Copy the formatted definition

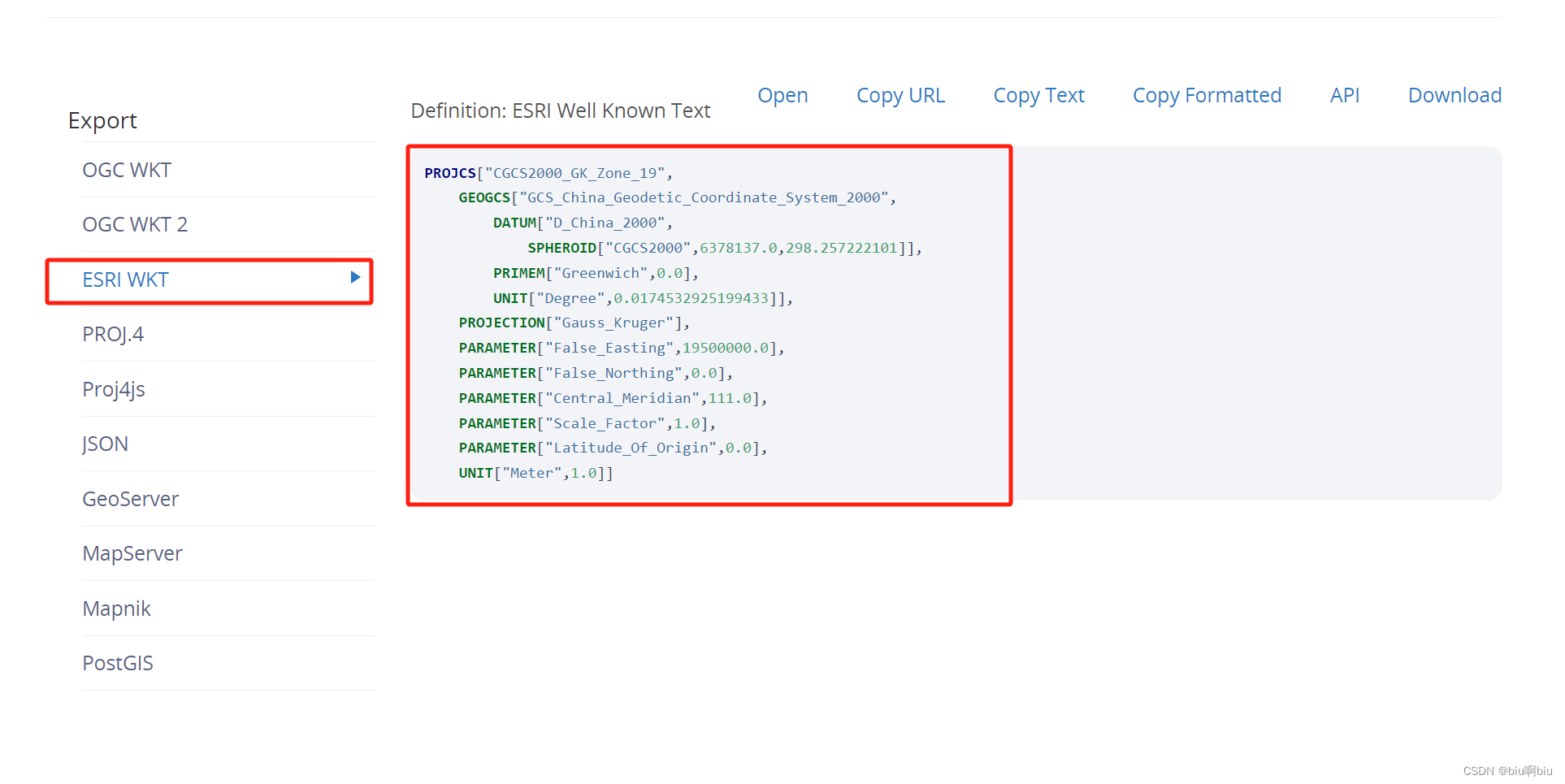(x=1206, y=95)
